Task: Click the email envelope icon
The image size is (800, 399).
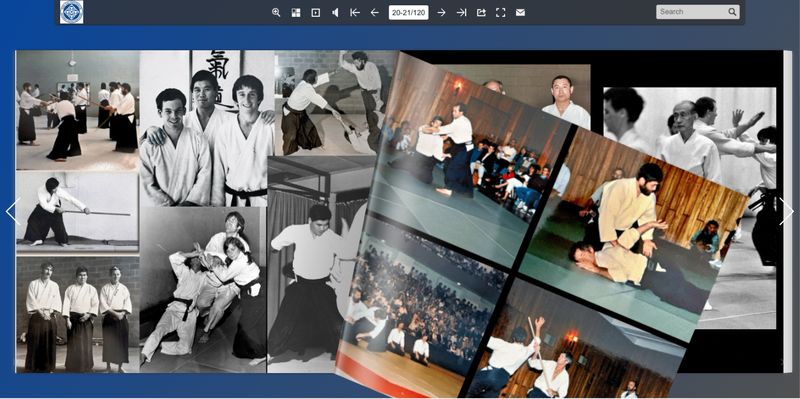Action: [520, 13]
